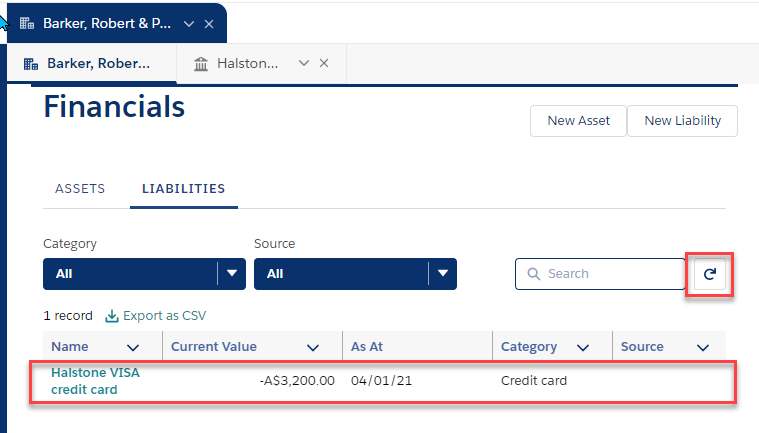
Task: Expand the chevron on the top Barker tab
Action: 189,24
